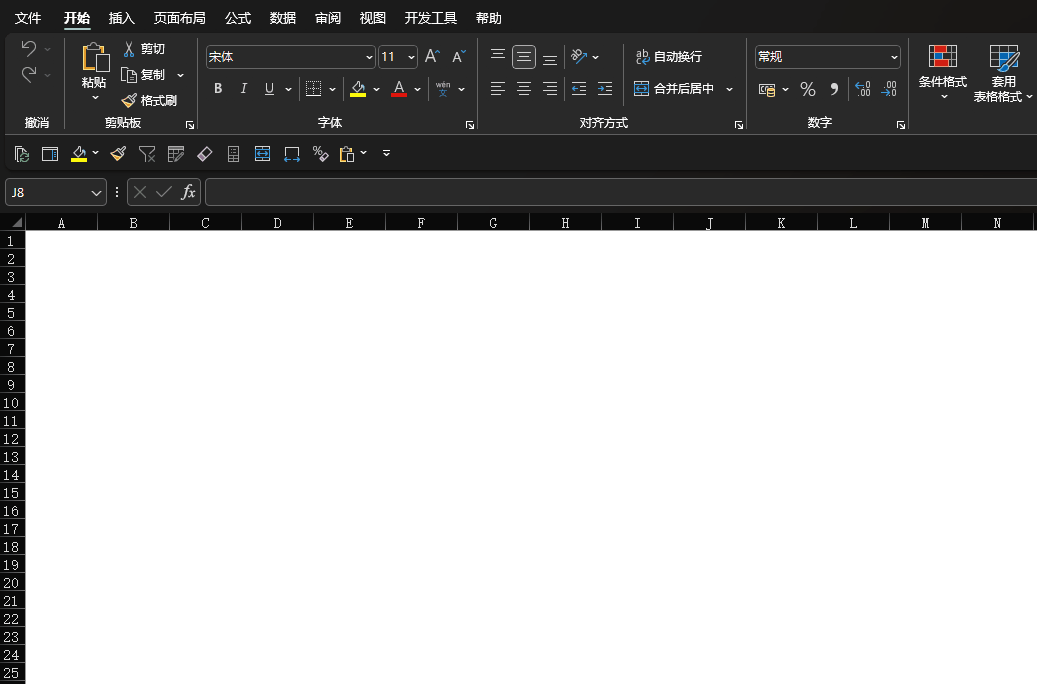Click quick access eraser icon

205,154
